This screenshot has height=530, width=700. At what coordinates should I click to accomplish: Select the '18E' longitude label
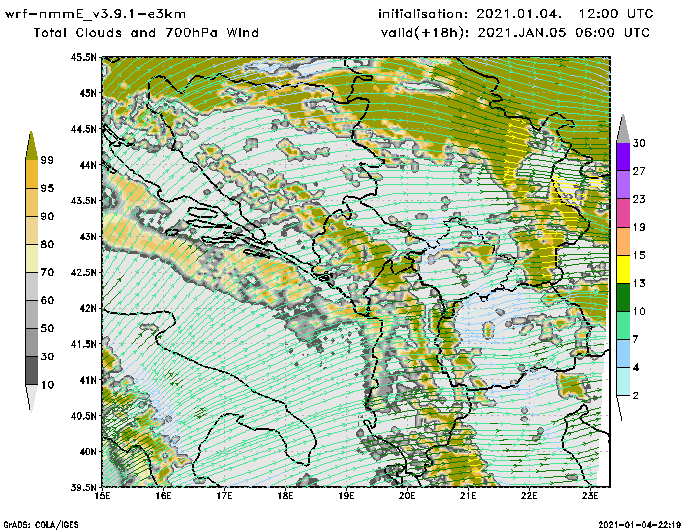(285, 496)
